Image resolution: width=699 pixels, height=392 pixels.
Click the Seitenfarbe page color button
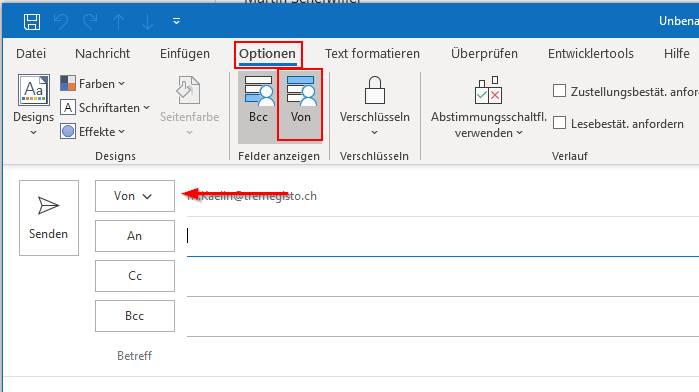tap(189, 105)
